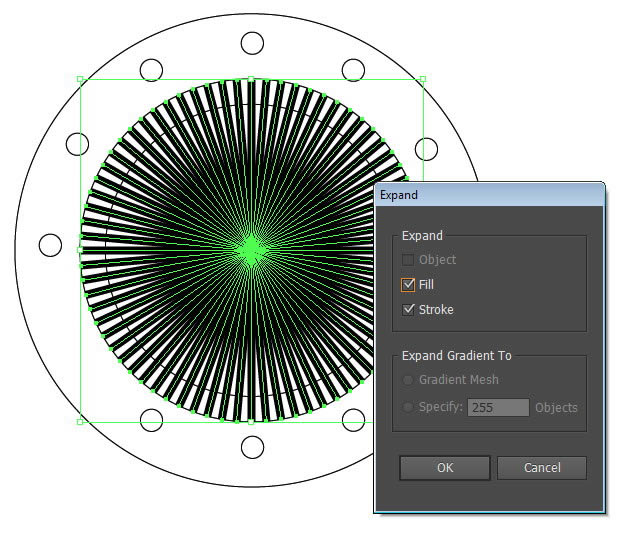Click the "Fill" label text

point(426,285)
